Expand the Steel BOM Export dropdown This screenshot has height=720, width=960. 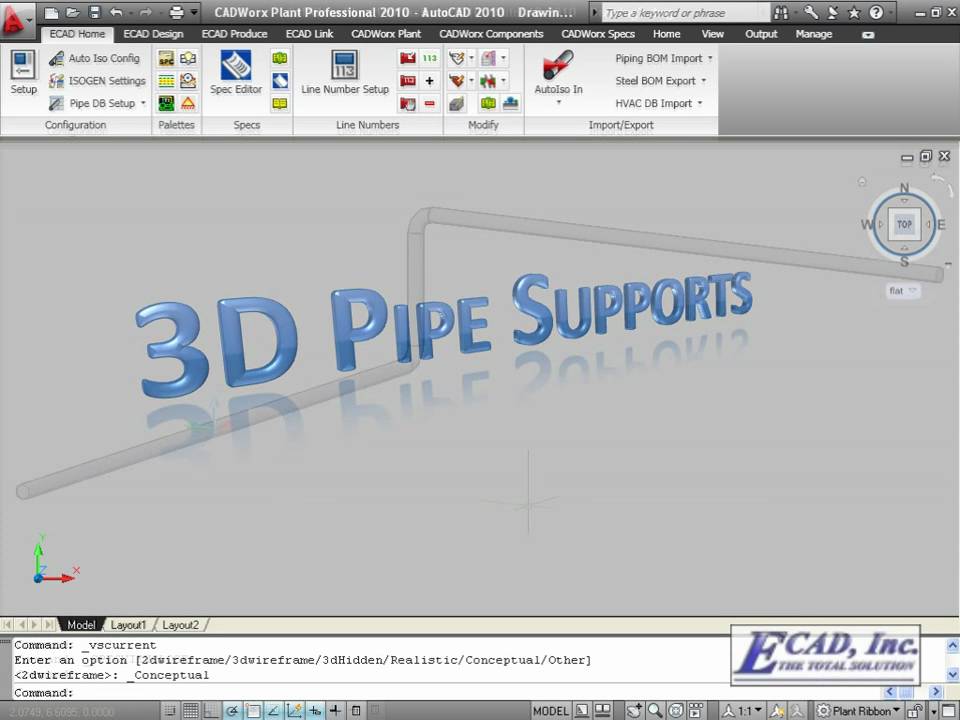[703, 81]
